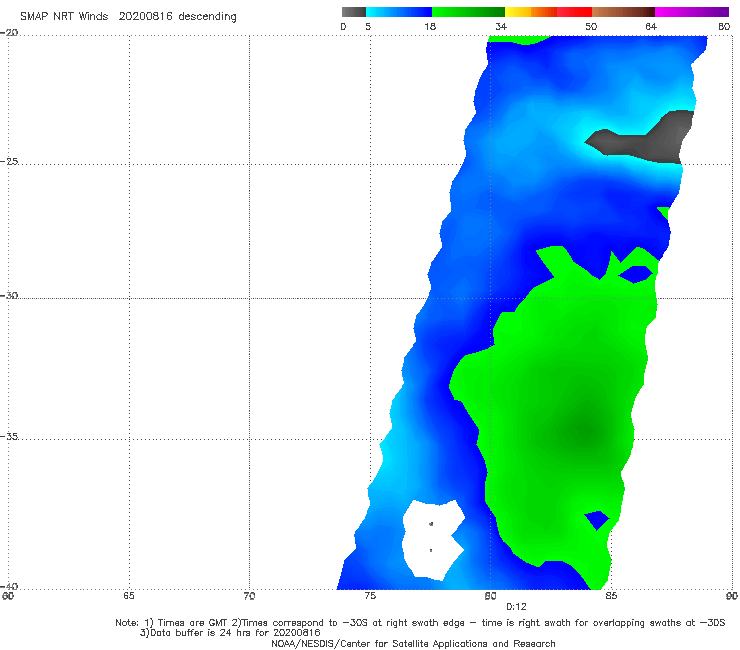
Task: Click the "75" longitude axis label
Action: click(x=370, y=596)
